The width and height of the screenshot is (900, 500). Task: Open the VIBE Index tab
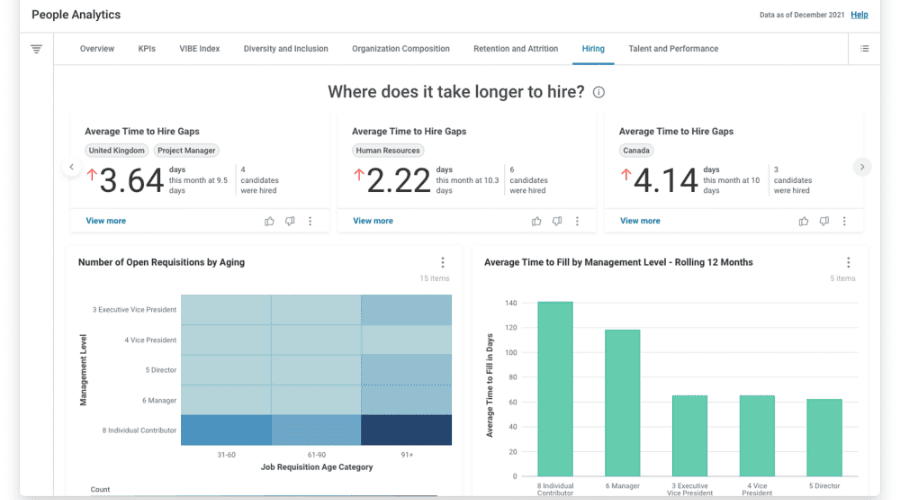tap(200, 49)
